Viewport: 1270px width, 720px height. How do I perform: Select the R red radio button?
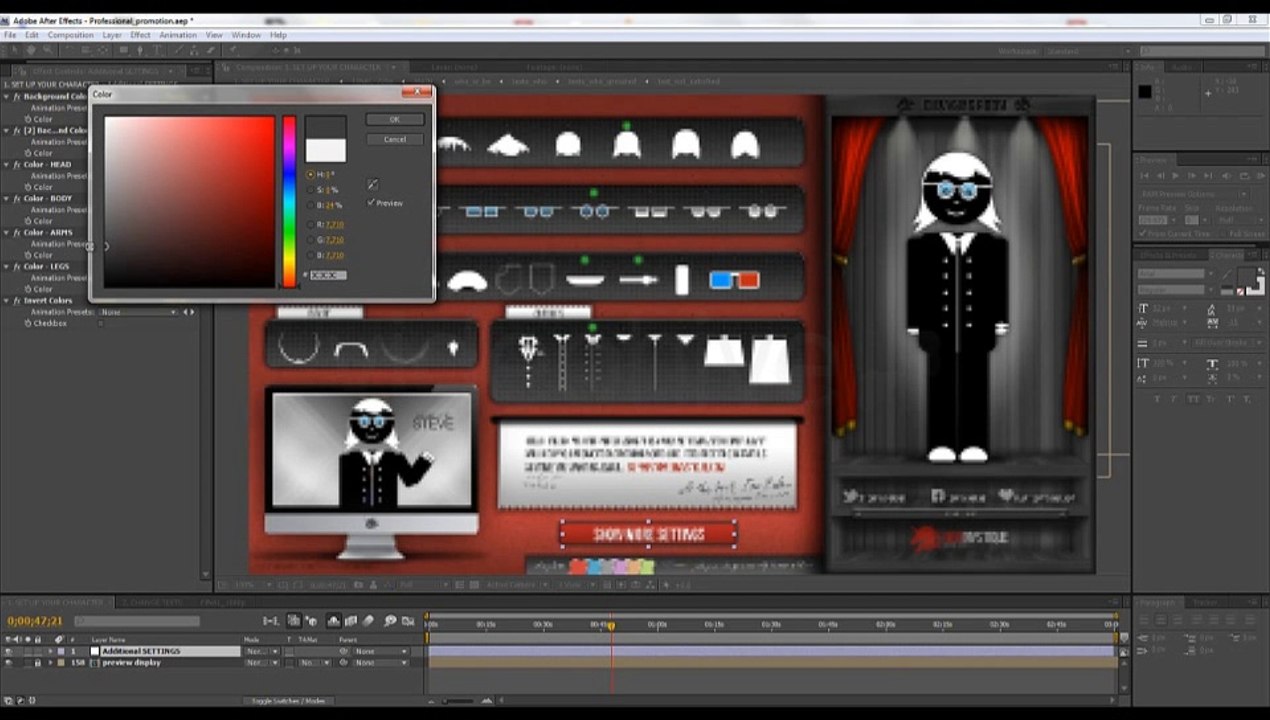[x=310, y=225]
